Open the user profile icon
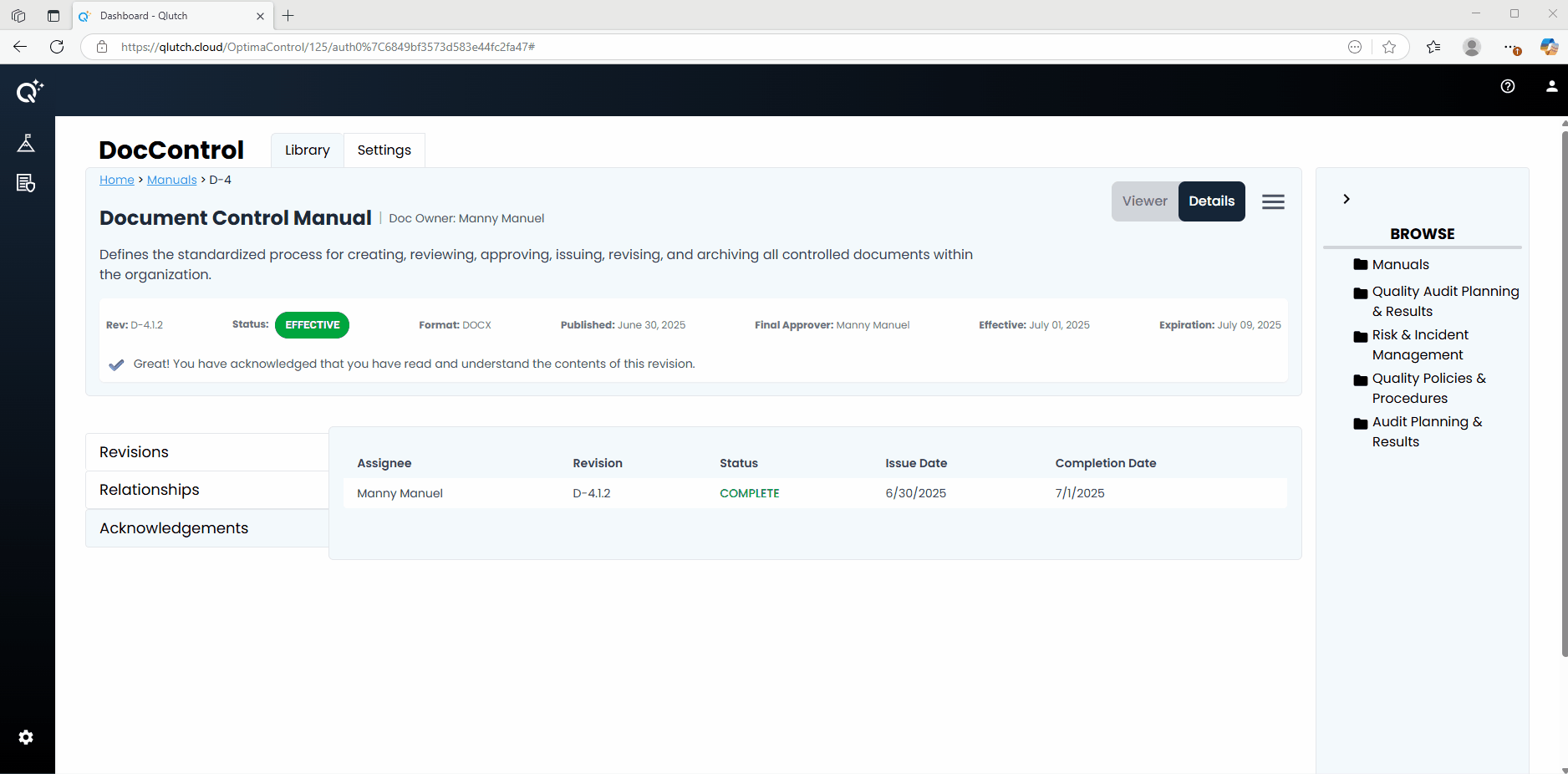This screenshot has width=1568, height=774. (1551, 86)
